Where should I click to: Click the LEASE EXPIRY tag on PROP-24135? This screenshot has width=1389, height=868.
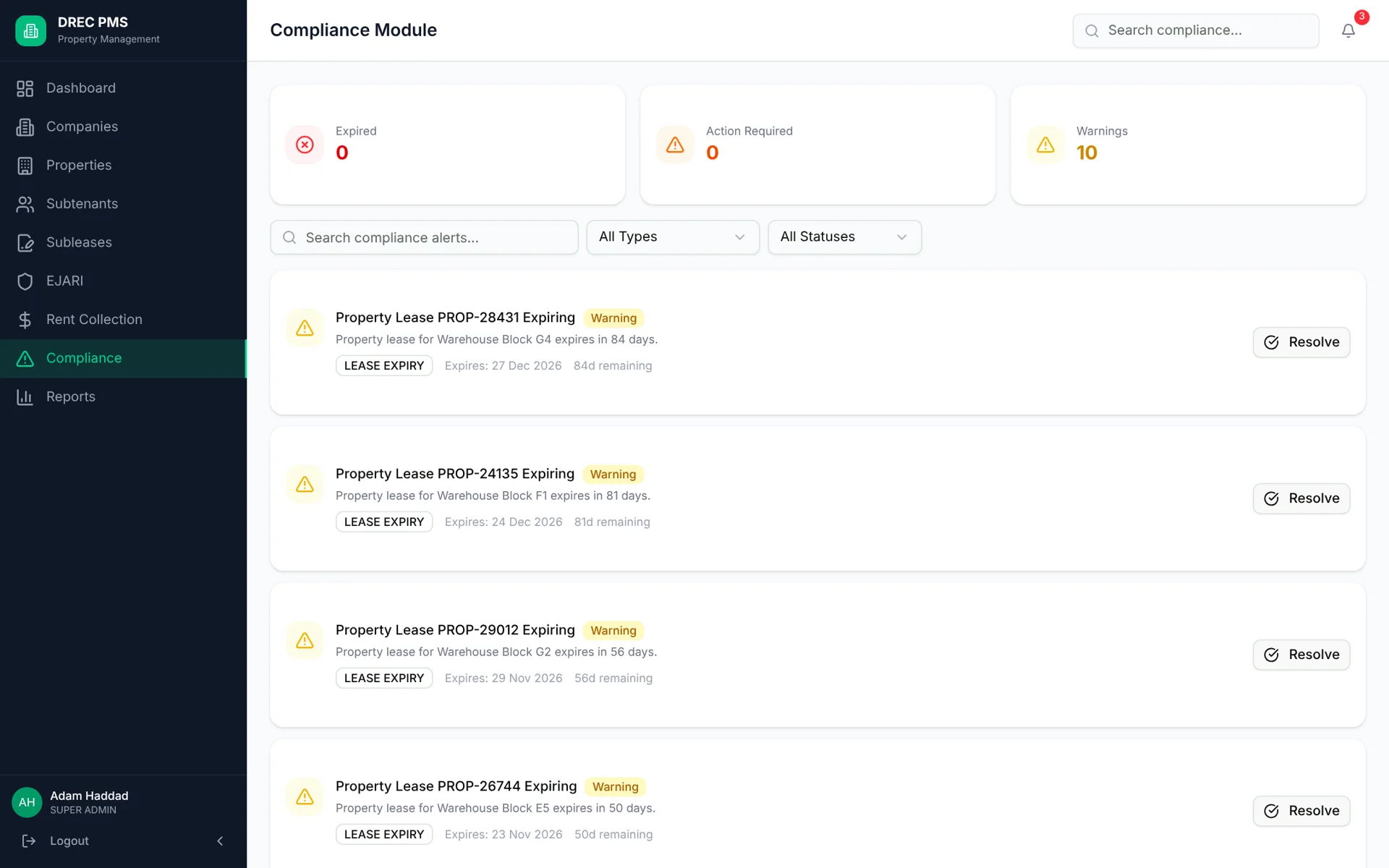tap(384, 522)
